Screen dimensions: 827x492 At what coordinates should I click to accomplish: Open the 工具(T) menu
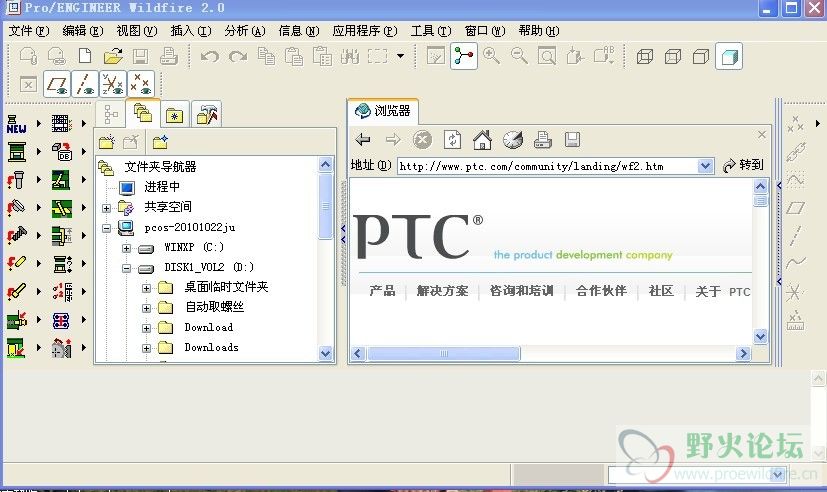431,31
